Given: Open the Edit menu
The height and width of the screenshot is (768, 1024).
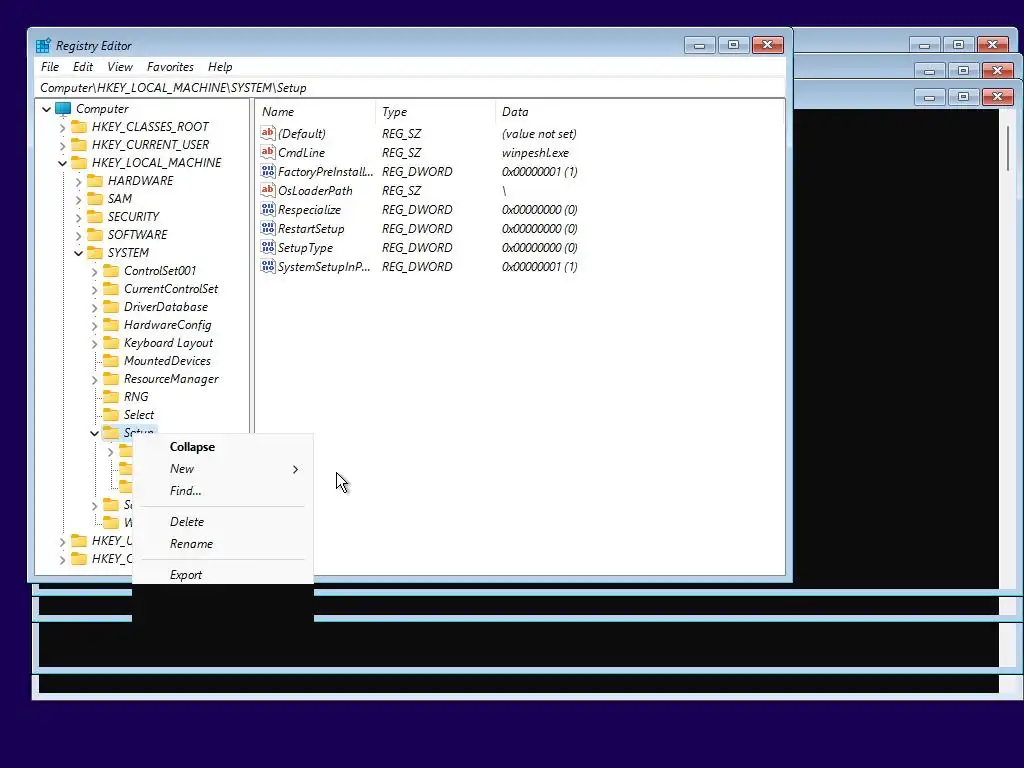Looking at the screenshot, I should [x=83, y=67].
